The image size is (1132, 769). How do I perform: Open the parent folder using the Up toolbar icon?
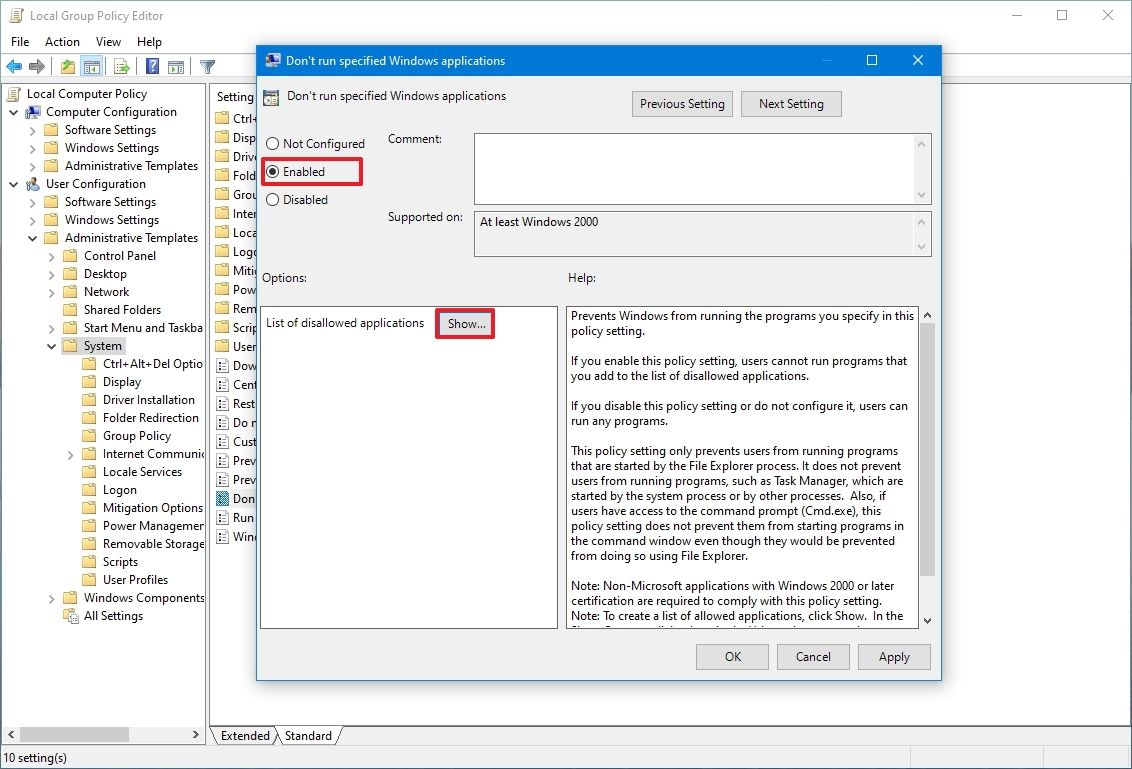(x=66, y=66)
